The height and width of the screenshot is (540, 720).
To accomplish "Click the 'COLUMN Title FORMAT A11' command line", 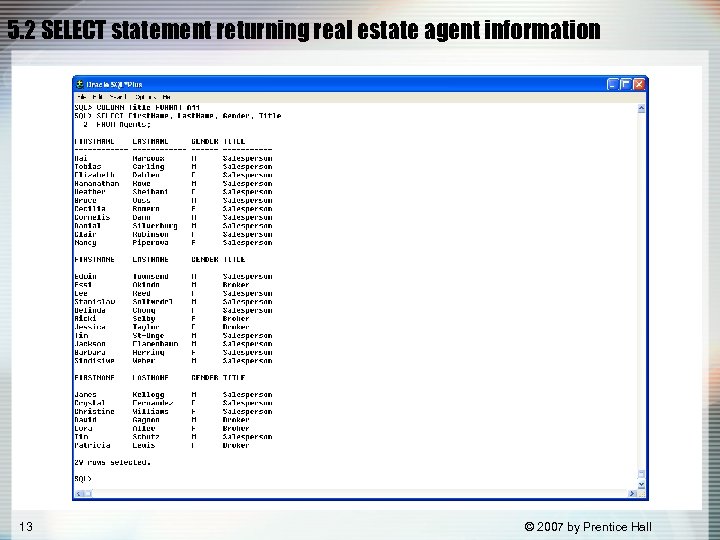I will click(x=137, y=107).
